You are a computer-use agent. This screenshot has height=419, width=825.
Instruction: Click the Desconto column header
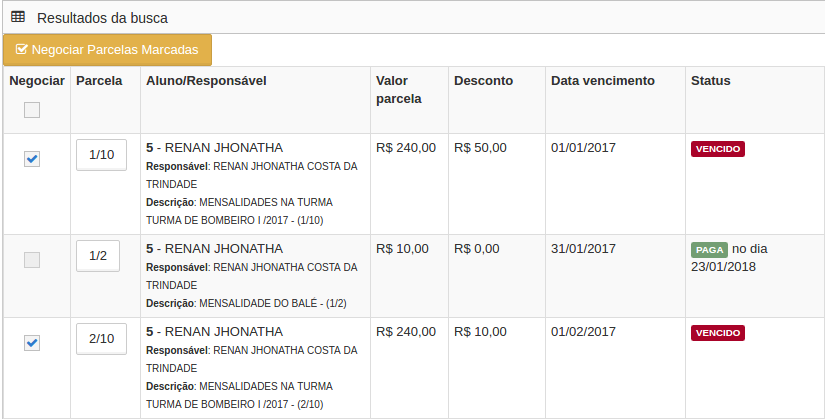pyautogui.click(x=484, y=81)
